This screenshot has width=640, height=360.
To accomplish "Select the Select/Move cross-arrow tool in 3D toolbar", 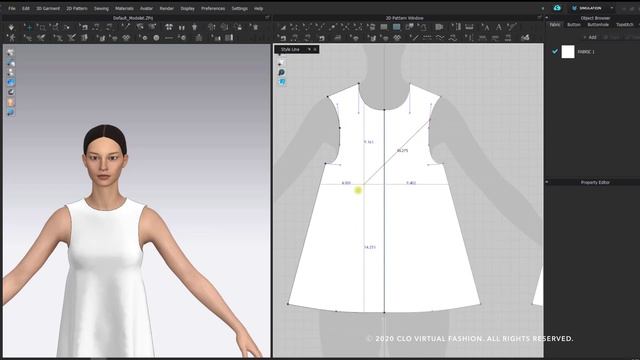I will tap(29, 27).
